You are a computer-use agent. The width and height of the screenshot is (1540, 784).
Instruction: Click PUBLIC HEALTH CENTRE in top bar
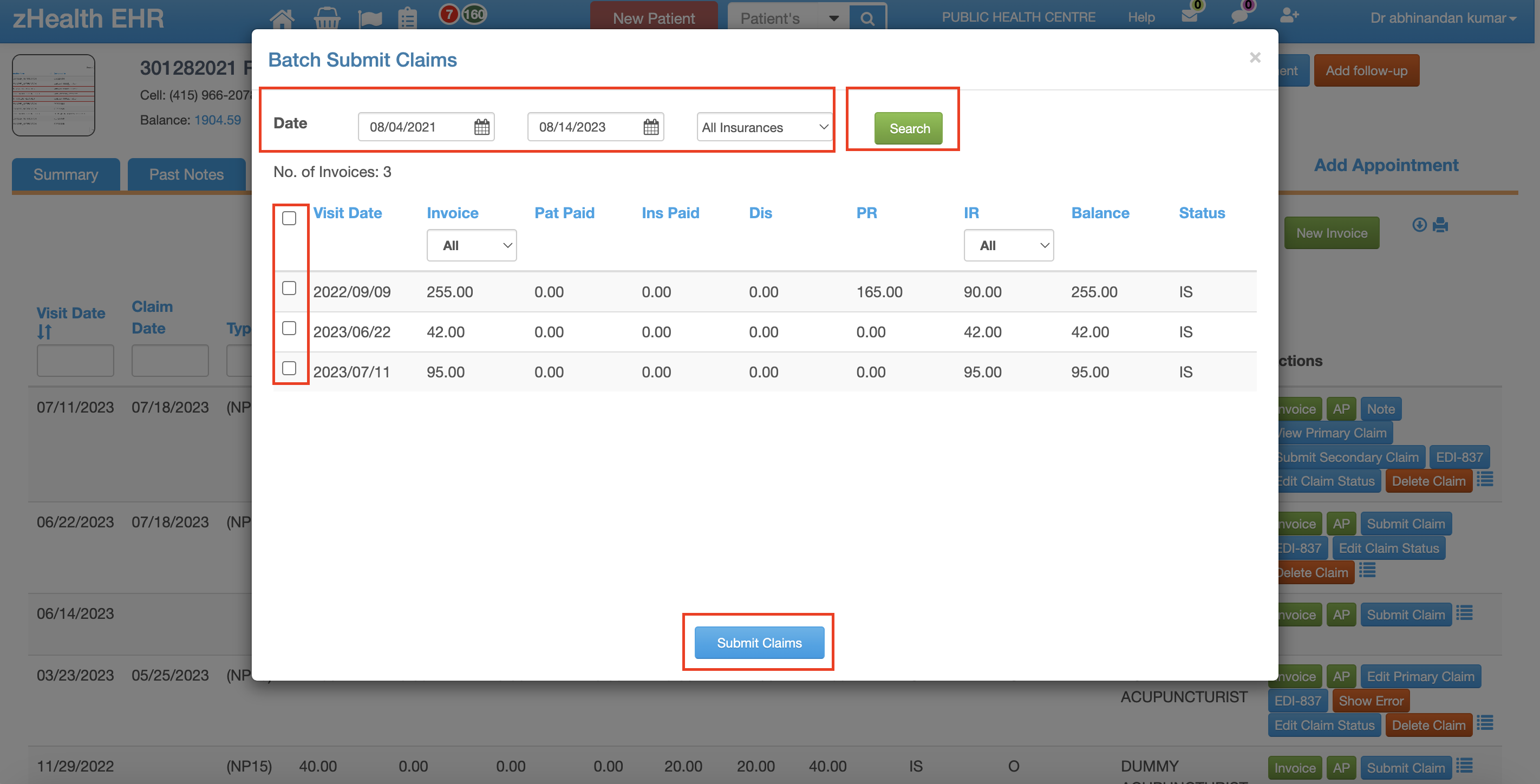(1018, 17)
